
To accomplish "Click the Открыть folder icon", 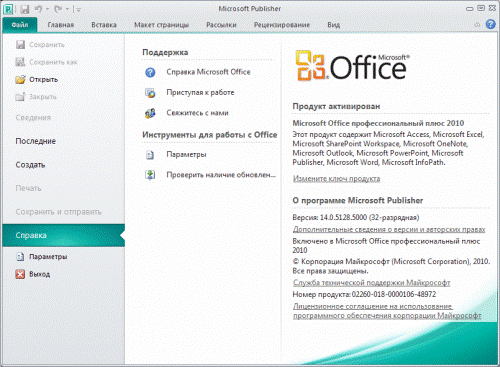I will [20, 79].
